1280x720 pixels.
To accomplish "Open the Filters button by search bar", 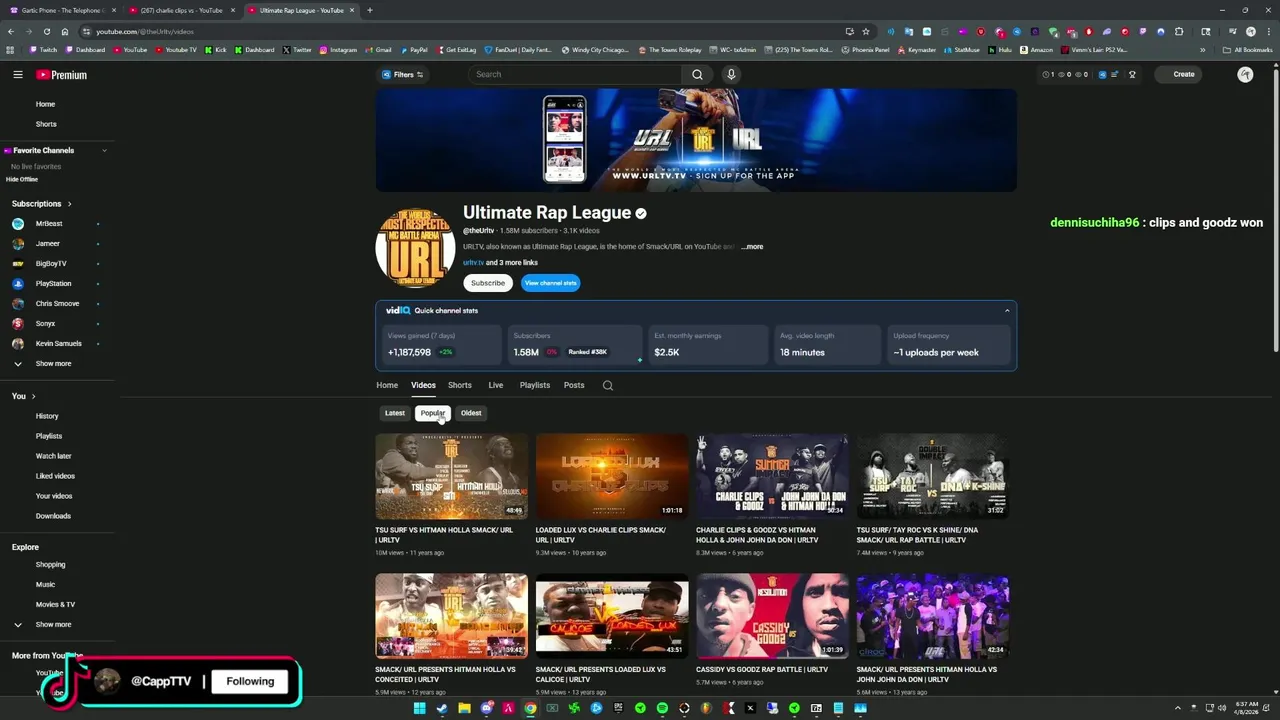I will [x=402, y=74].
